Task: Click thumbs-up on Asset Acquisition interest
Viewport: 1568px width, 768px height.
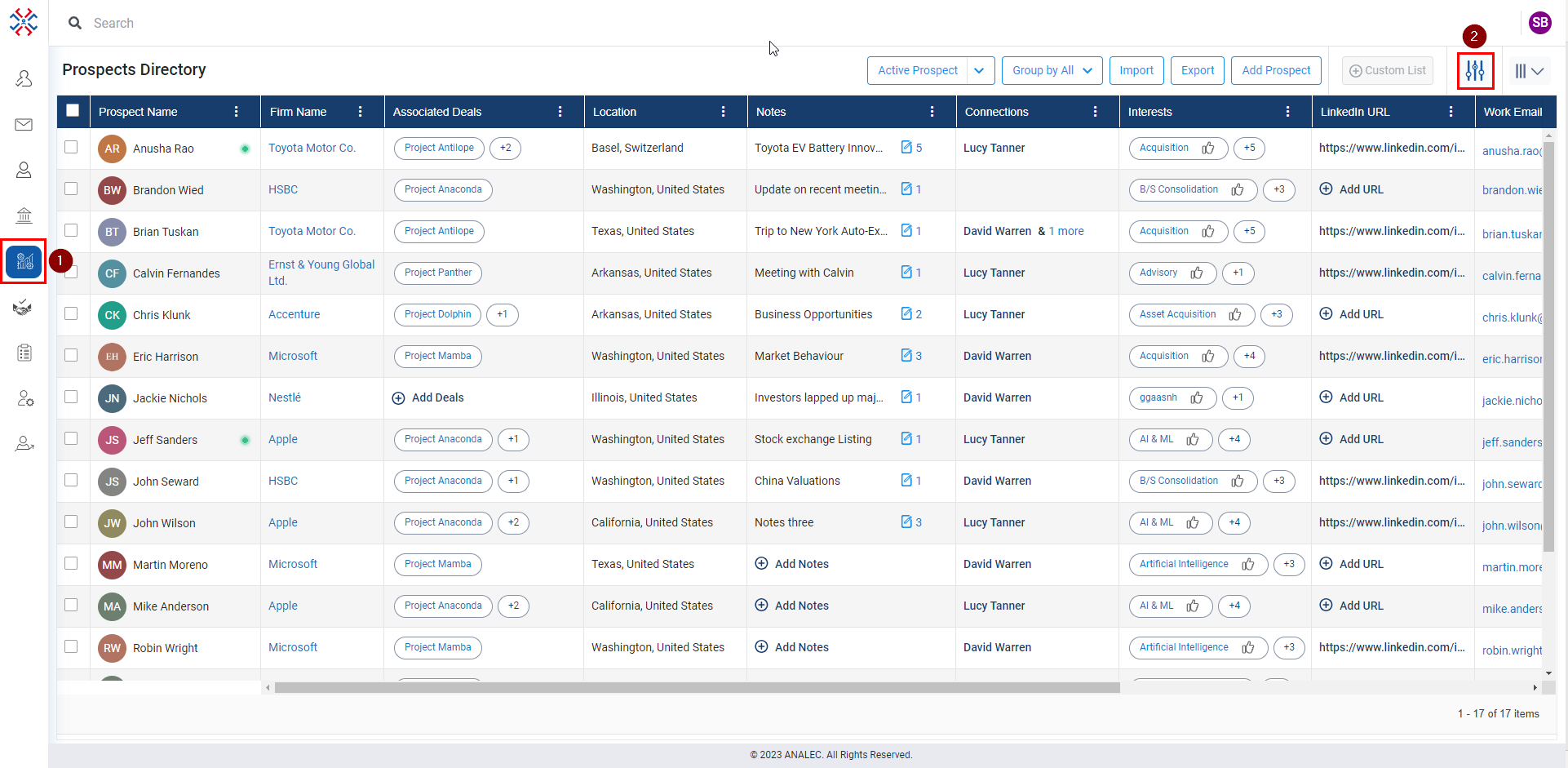Action: (x=1235, y=315)
